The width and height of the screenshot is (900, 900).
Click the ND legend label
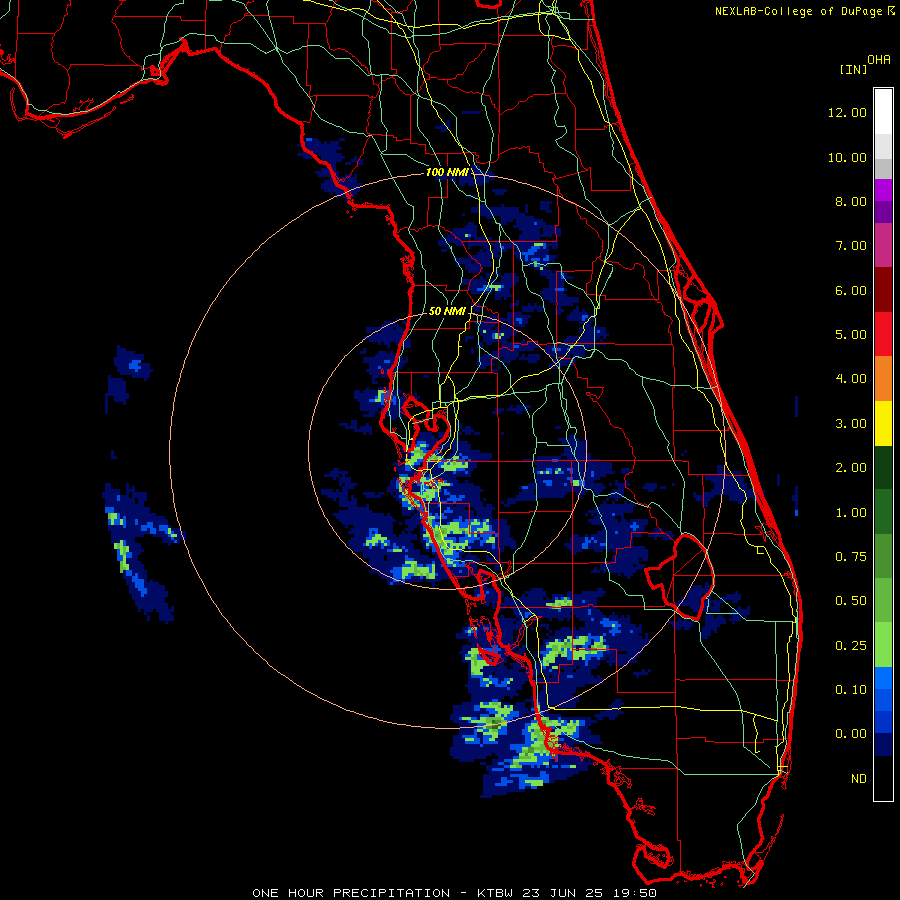point(859,779)
